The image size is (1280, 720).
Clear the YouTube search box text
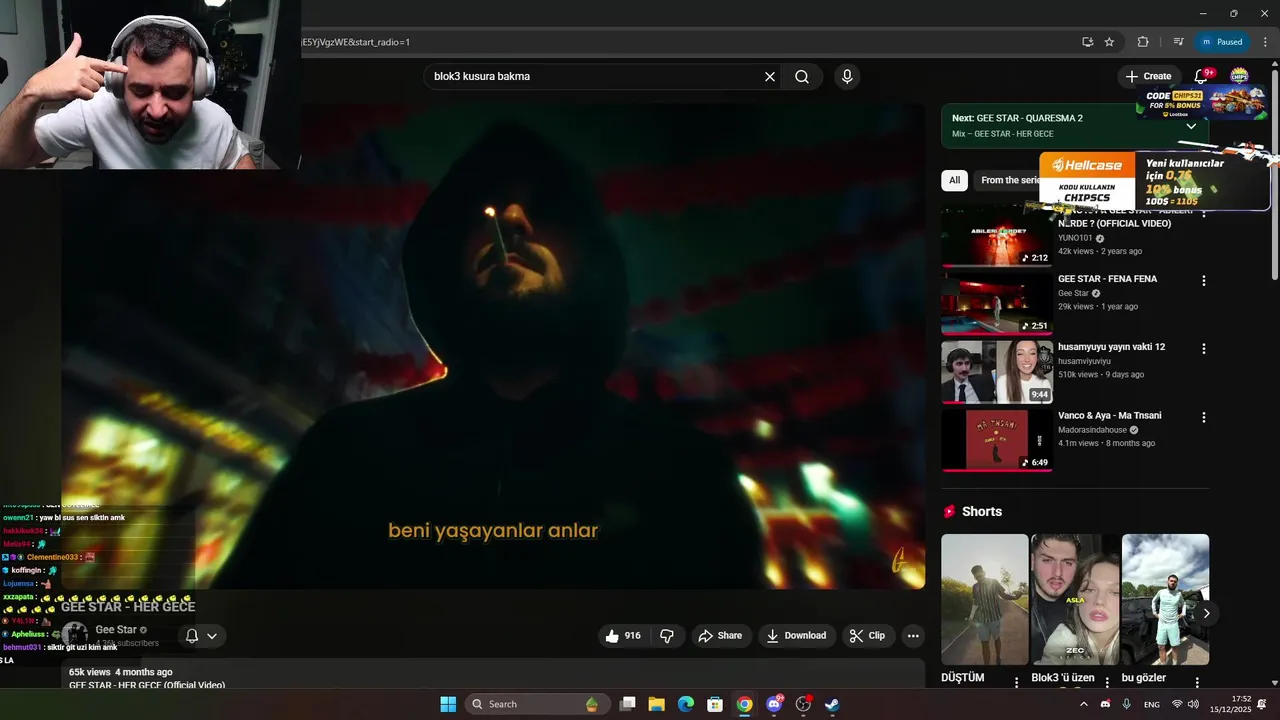[770, 76]
